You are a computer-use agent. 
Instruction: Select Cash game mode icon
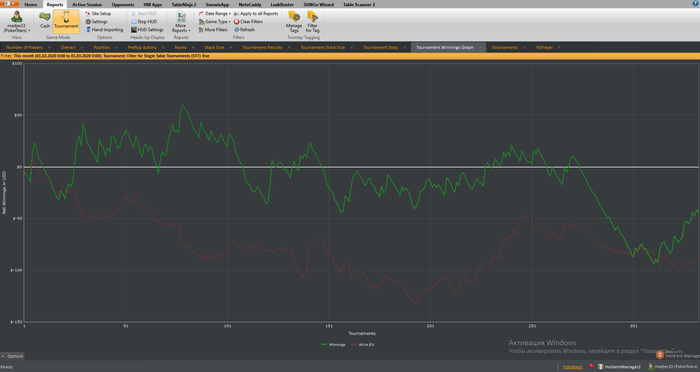(45, 21)
